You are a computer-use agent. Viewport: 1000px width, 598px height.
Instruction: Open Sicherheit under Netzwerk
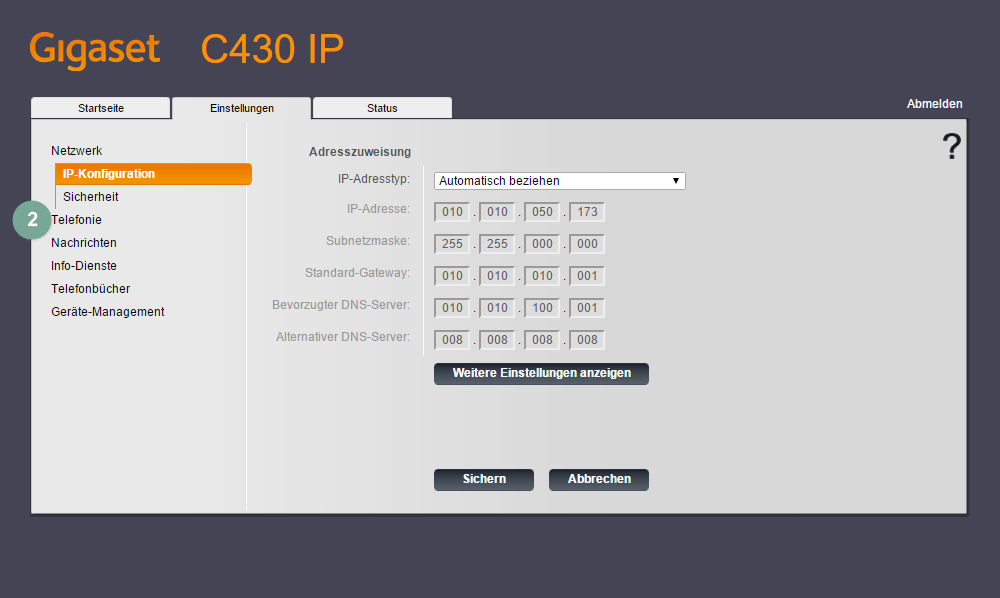[91, 197]
